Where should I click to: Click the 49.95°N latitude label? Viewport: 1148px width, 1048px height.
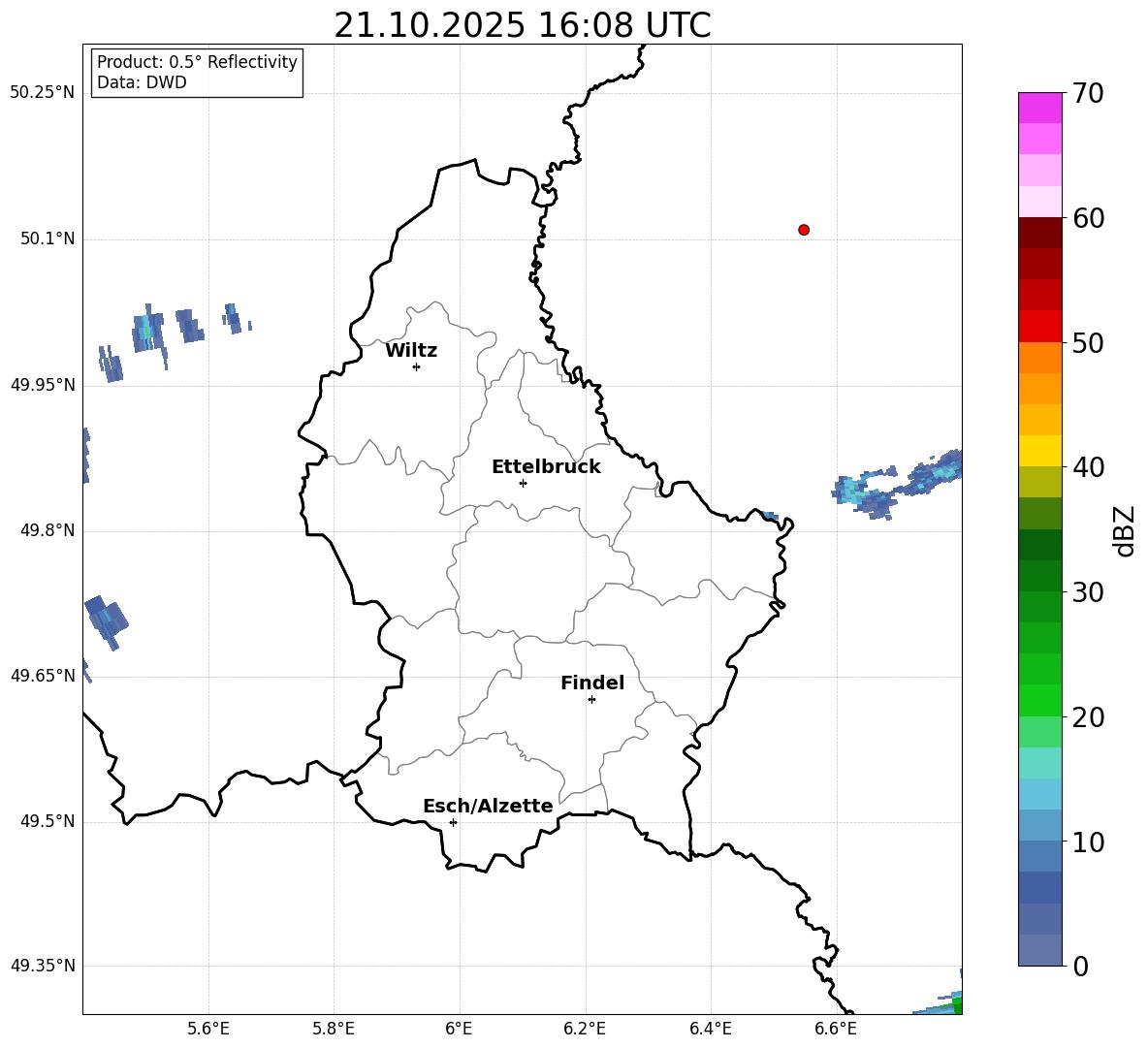(x=43, y=385)
